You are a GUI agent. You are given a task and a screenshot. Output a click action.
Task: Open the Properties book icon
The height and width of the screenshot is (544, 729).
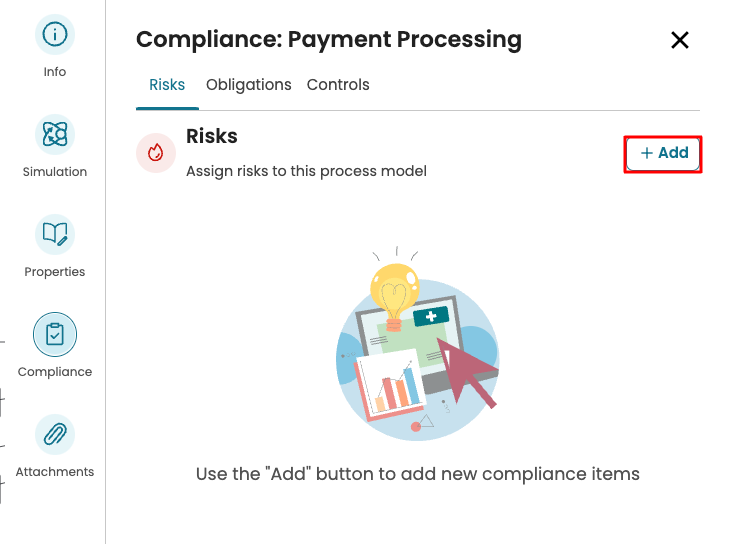click(55, 234)
